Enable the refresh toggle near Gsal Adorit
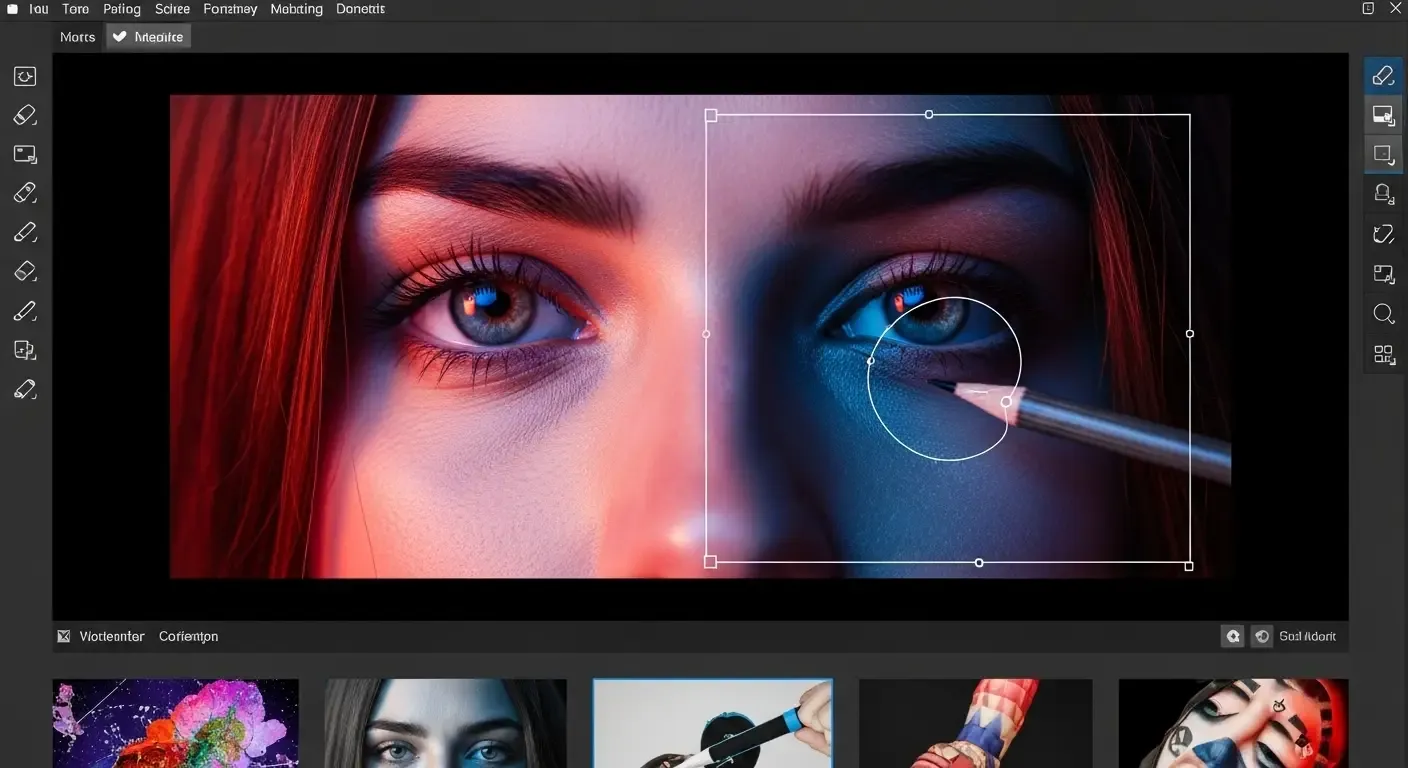The height and width of the screenshot is (768, 1408). click(1261, 635)
